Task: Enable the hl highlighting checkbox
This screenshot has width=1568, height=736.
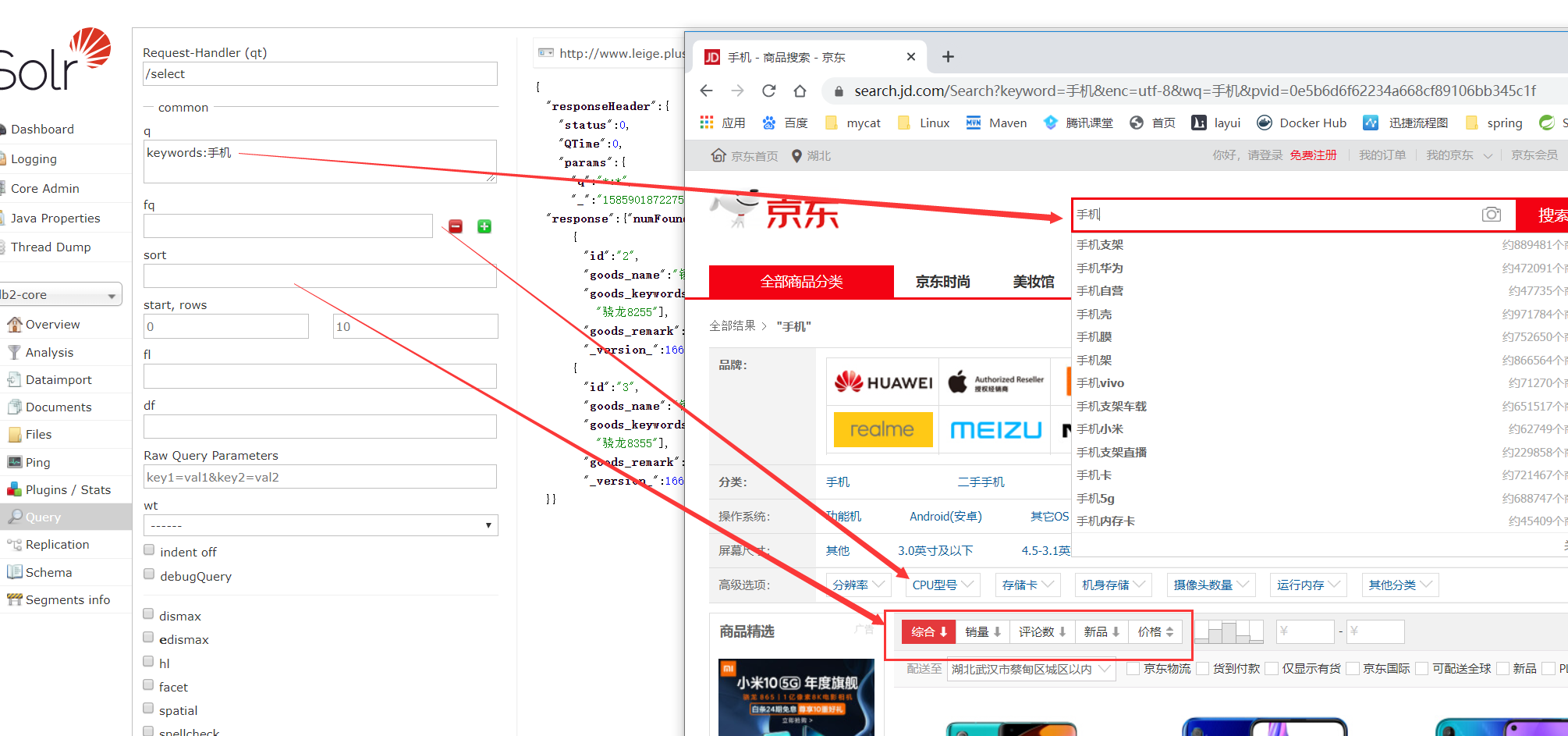Action: coord(148,662)
